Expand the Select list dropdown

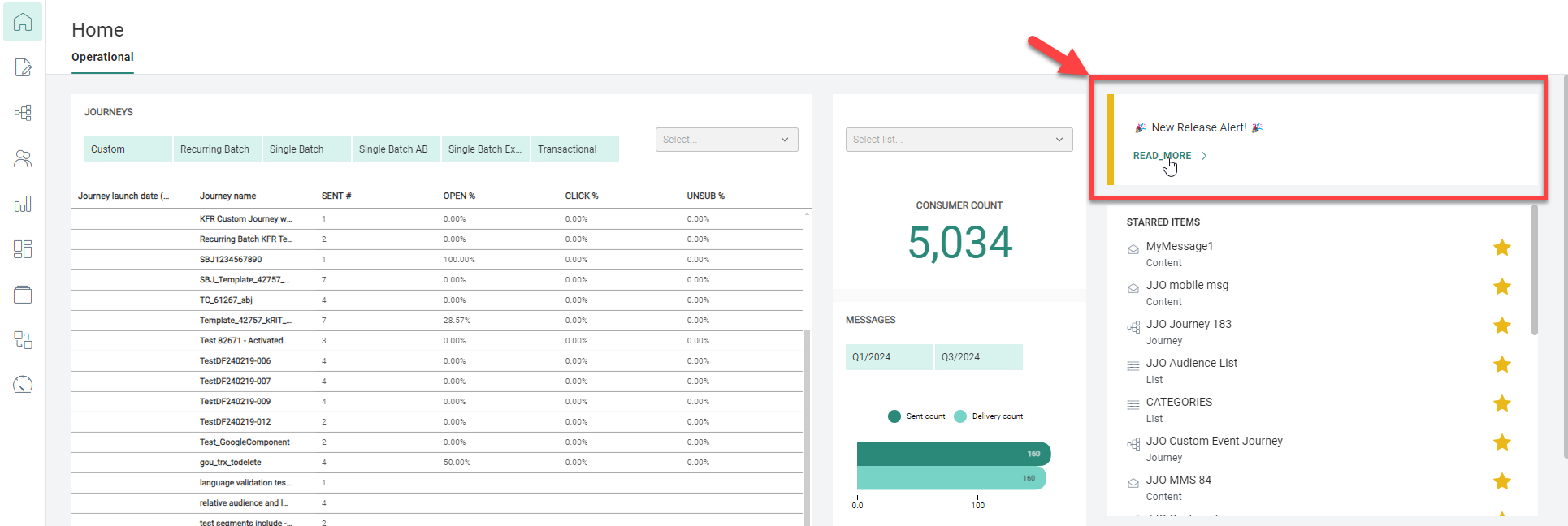click(x=959, y=140)
